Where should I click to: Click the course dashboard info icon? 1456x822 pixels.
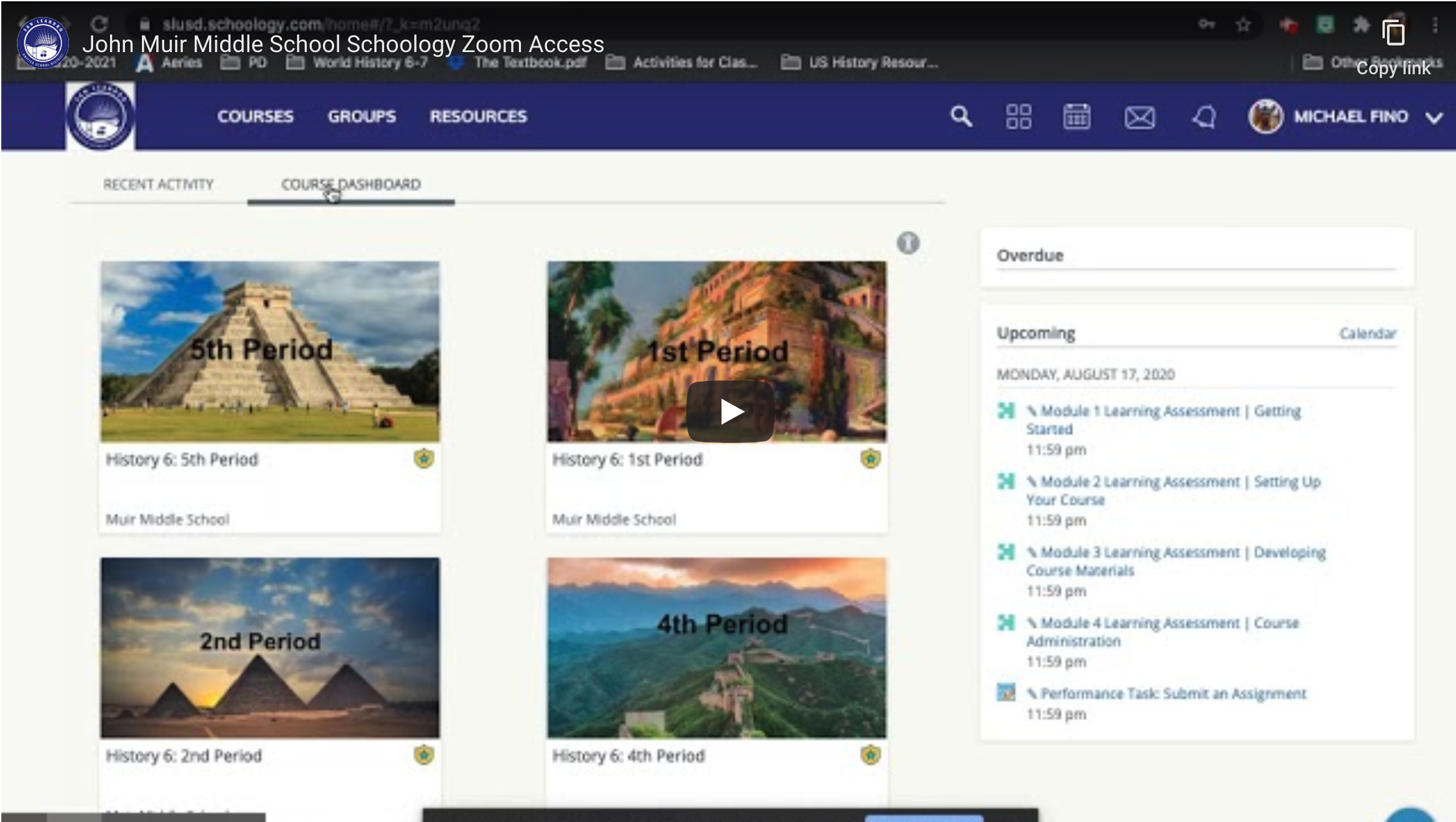[x=908, y=243]
